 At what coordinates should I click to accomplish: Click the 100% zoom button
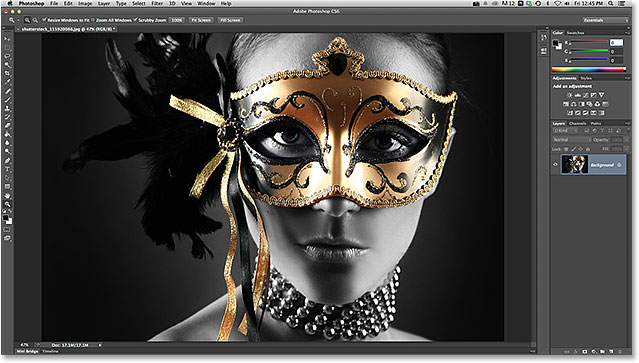click(176, 20)
